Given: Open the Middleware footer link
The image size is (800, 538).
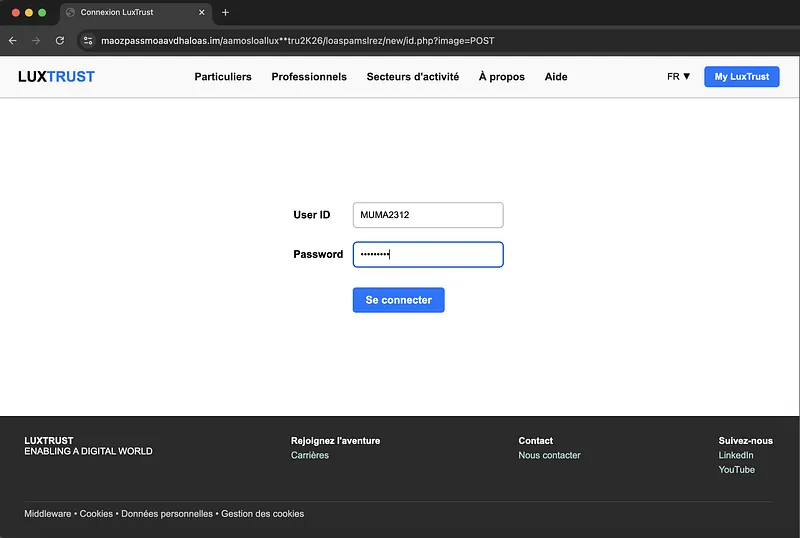Looking at the screenshot, I should 48,513.
